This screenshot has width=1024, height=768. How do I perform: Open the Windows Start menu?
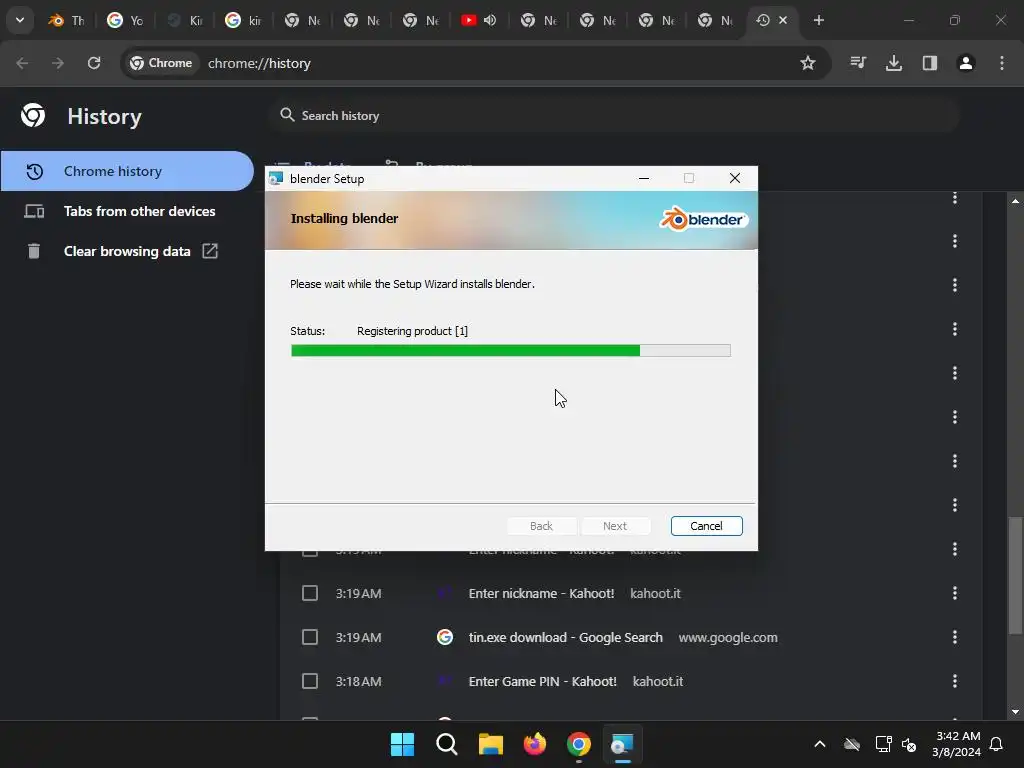tap(402, 744)
